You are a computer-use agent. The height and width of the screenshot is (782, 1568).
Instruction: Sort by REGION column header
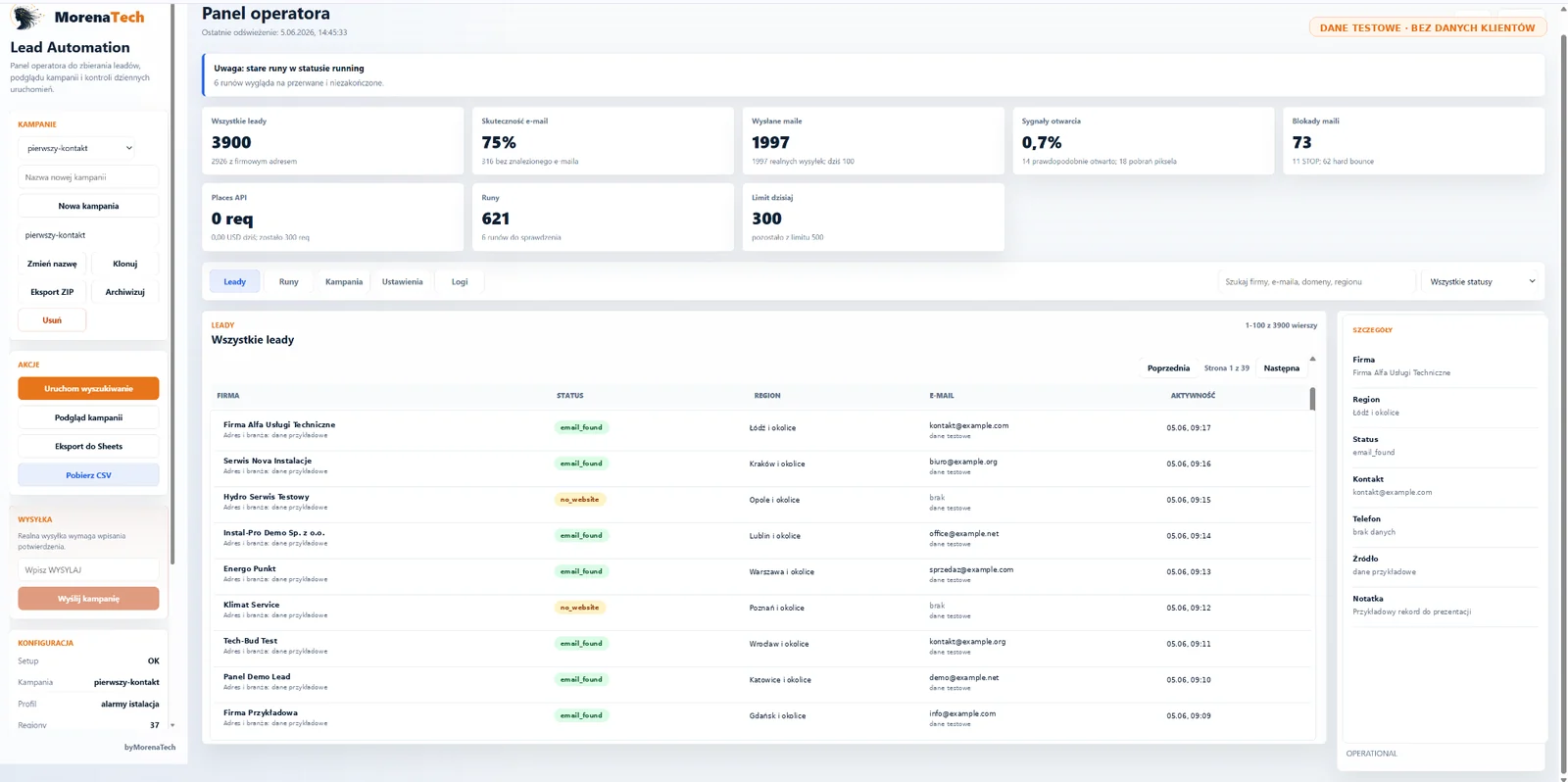coord(767,396)
